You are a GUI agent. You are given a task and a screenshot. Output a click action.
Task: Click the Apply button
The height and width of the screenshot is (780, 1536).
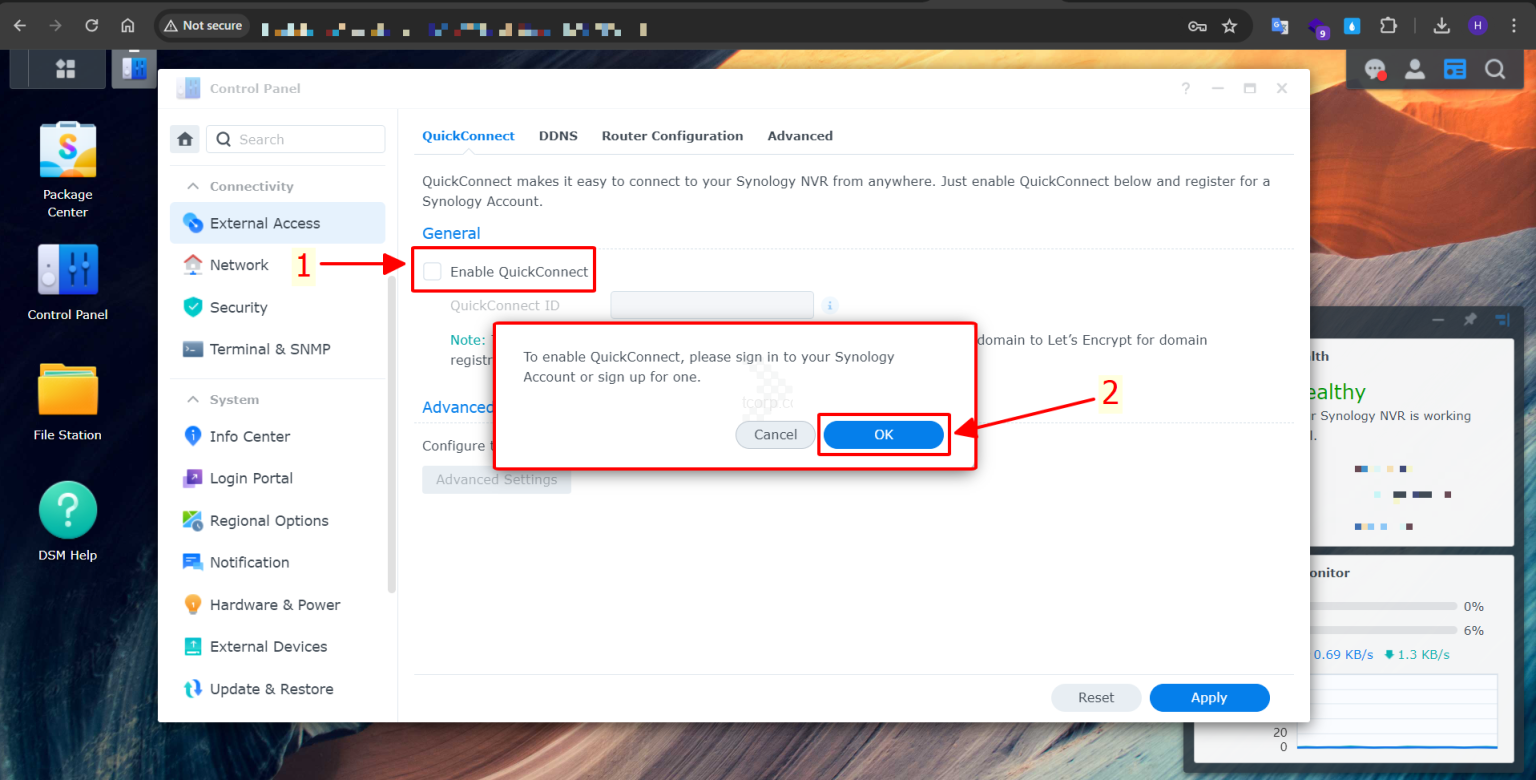(1209, 697)
